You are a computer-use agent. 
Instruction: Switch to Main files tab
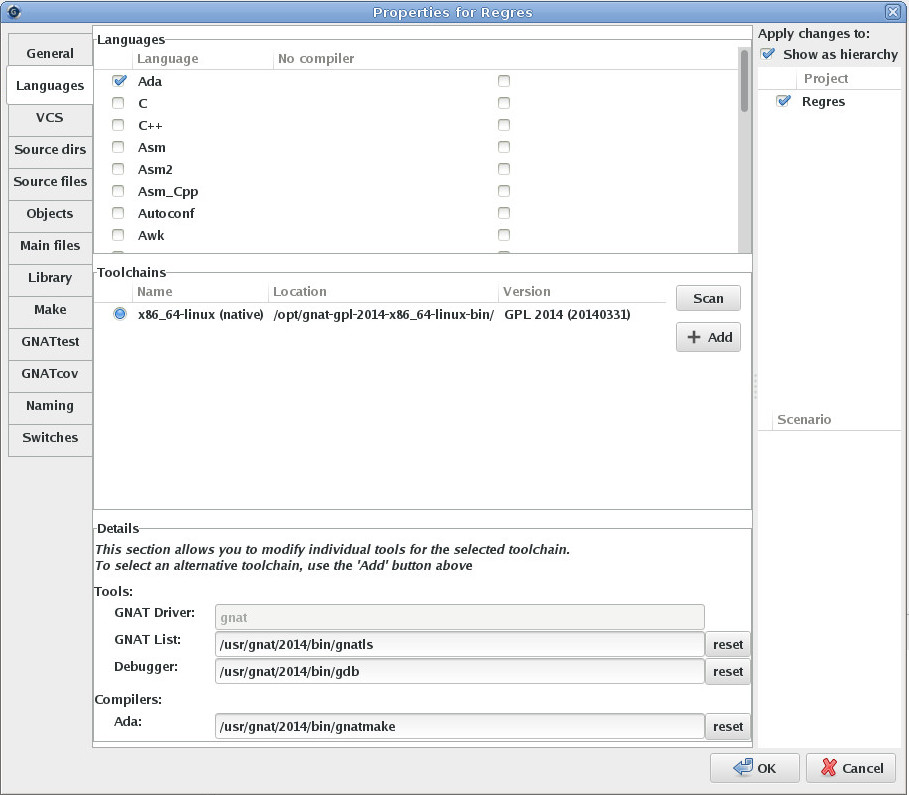[50, 245]
